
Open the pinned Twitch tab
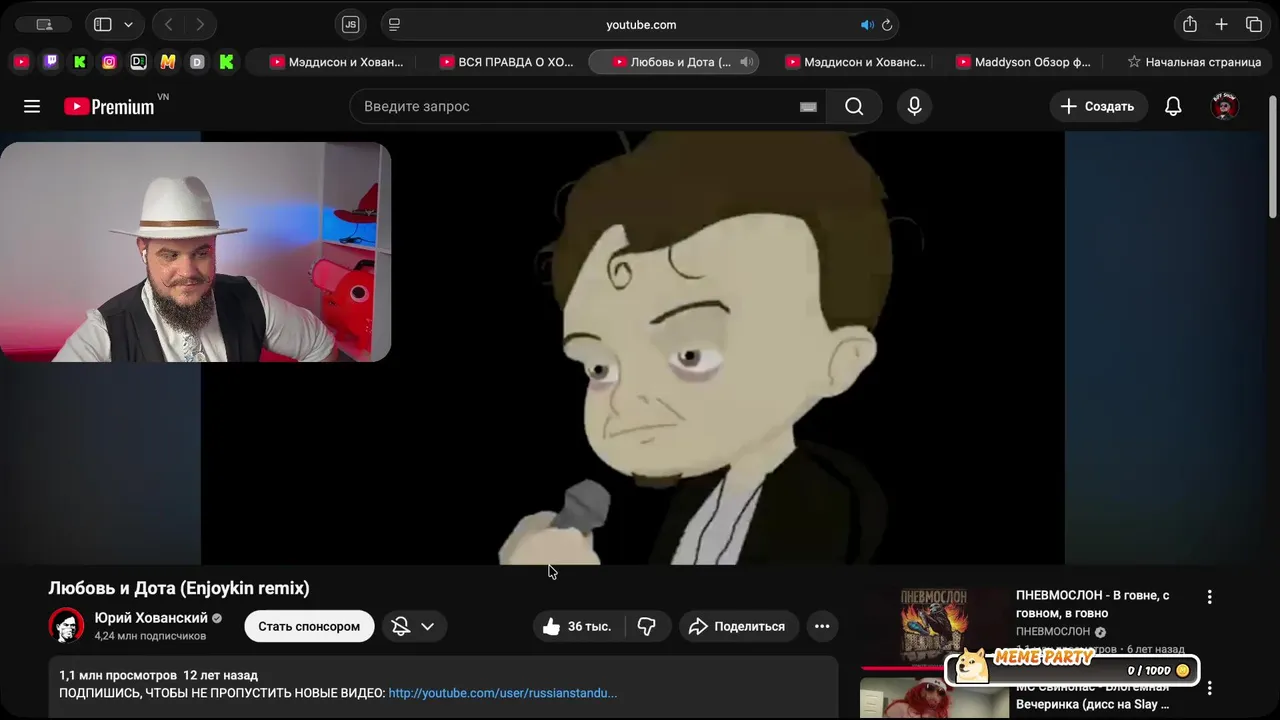[x=51, y=62]
